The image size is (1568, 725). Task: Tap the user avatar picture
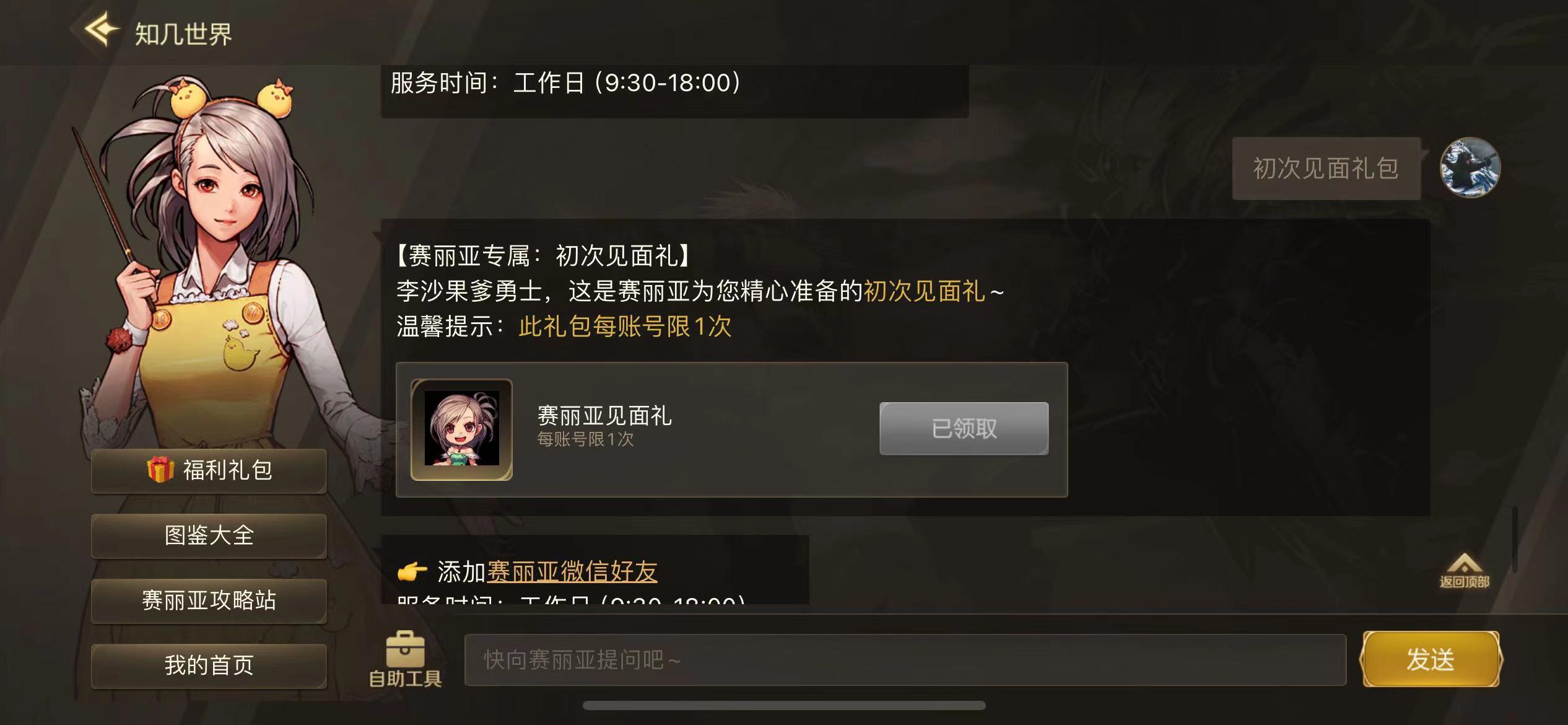1470,167
